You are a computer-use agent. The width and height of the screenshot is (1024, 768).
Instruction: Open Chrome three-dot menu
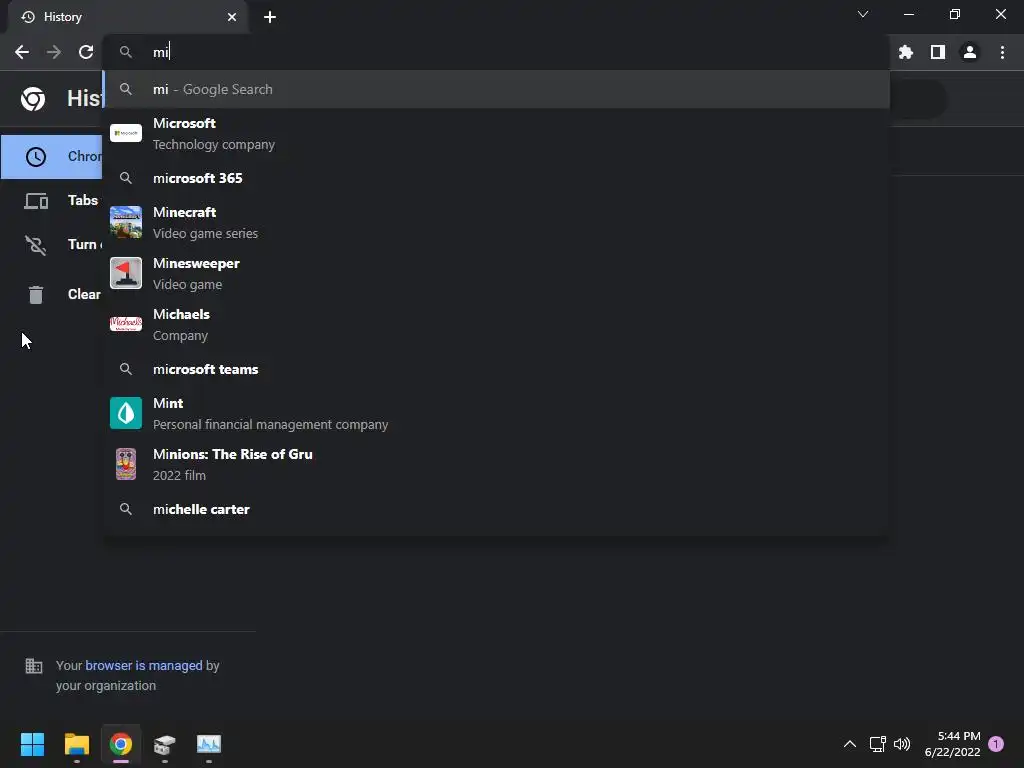(1002, 52)
